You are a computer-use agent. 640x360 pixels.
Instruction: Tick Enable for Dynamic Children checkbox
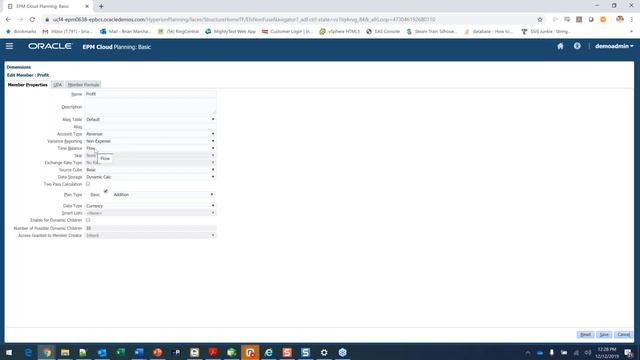[x=88, y=220]
